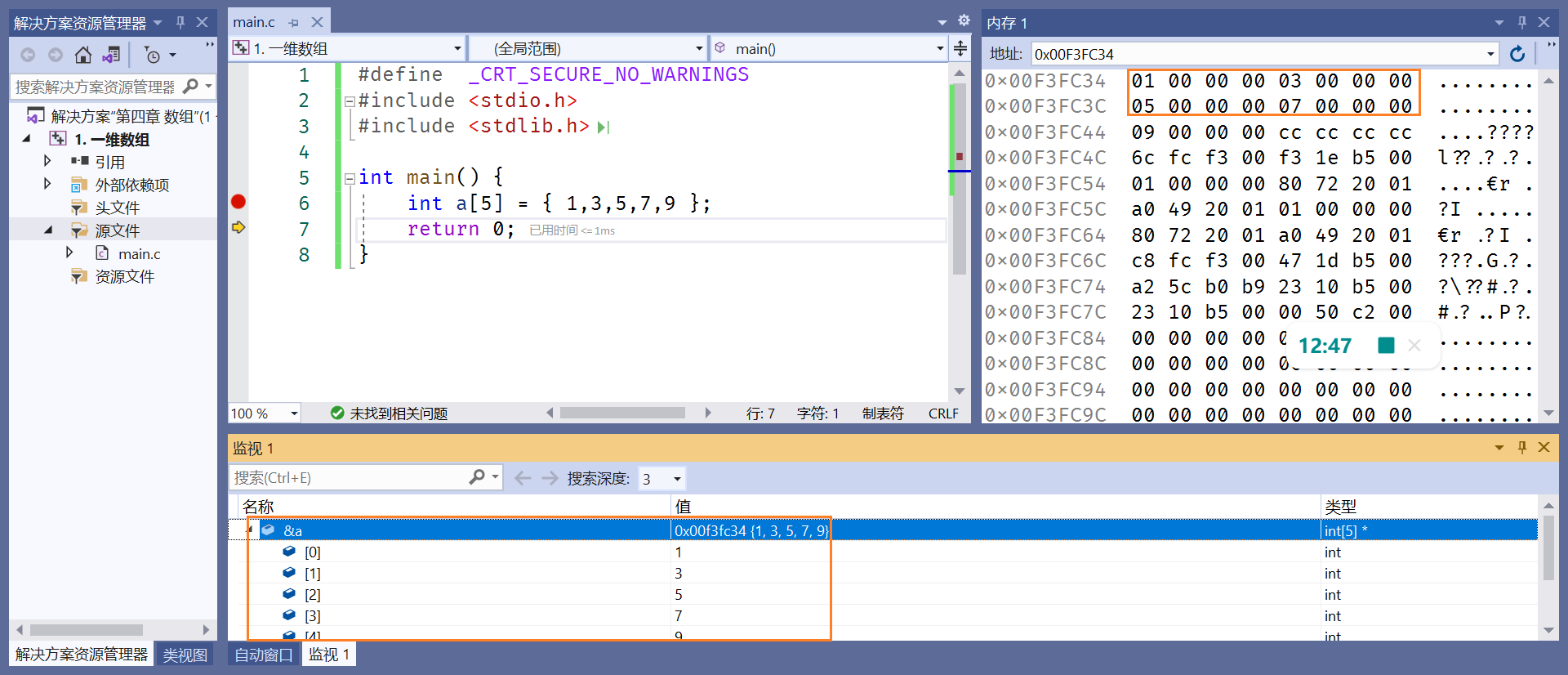Viewport: 1568px width, 675px height.
Task: Pin the Solution Explorer panel
Action: coord(180,22)
